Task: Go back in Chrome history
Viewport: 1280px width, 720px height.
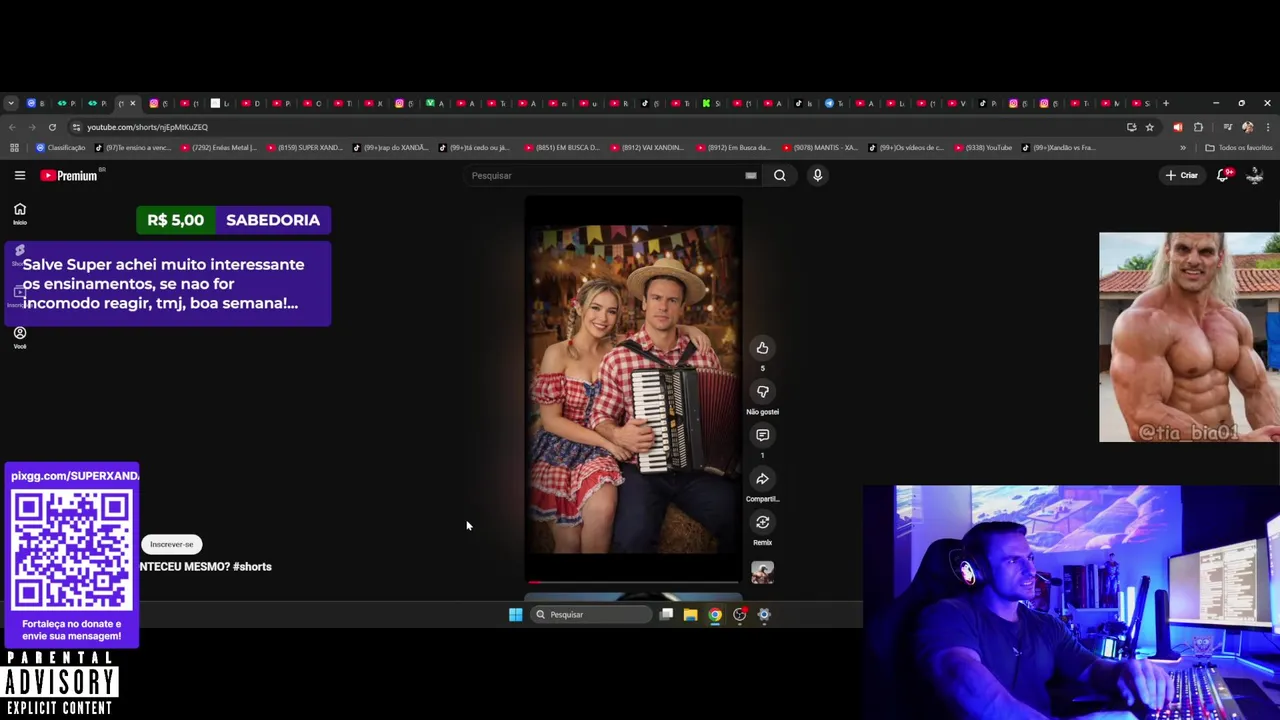Action: click(12, 127)
